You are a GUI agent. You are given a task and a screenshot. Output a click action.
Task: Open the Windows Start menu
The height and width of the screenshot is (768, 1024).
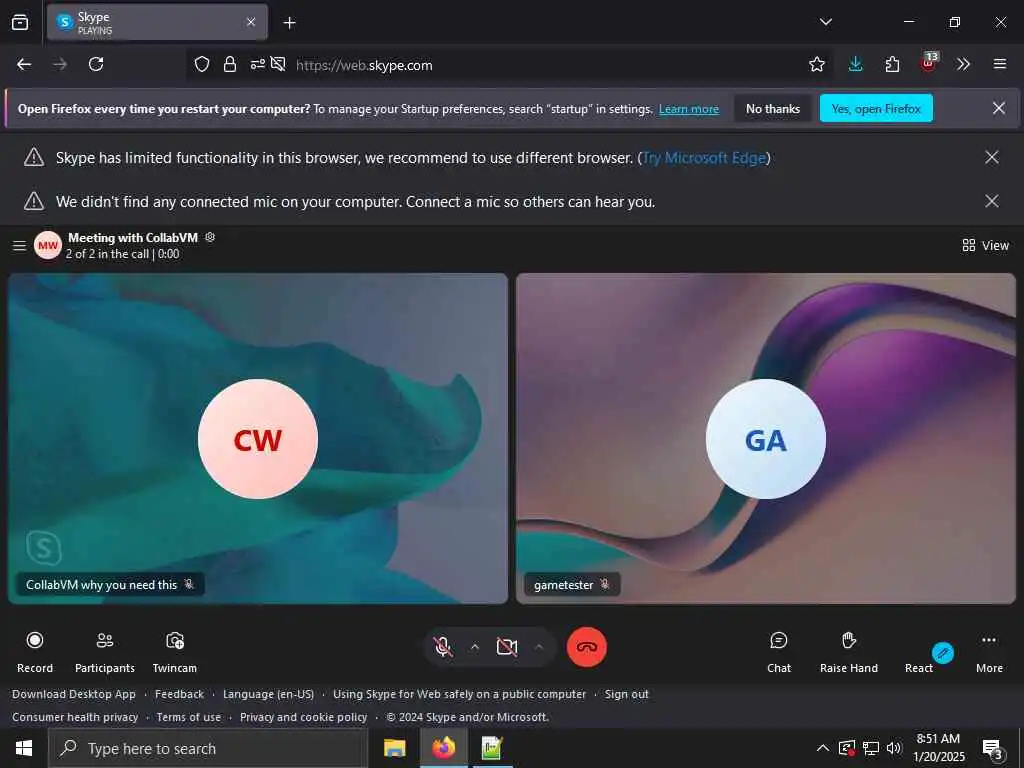[24, 748]
